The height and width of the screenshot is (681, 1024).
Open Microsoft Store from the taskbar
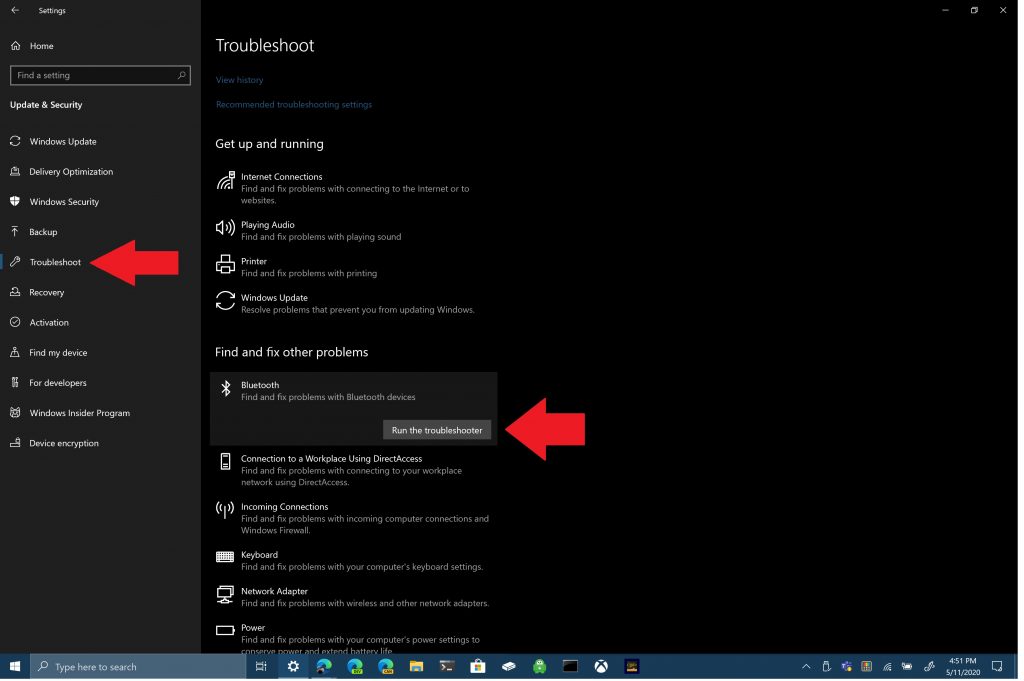point(479,668)
